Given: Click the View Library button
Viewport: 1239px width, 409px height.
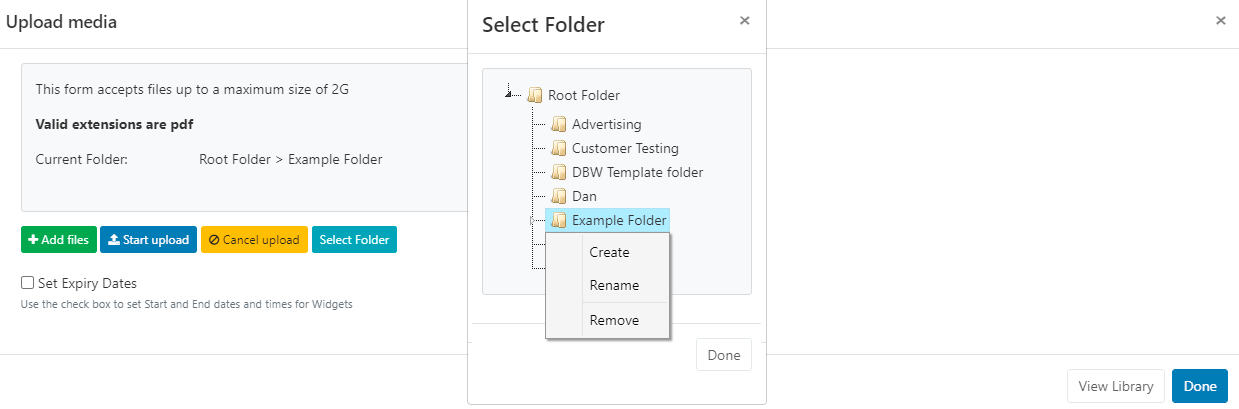Looking at the screenshot, I should coord(1116,386).
